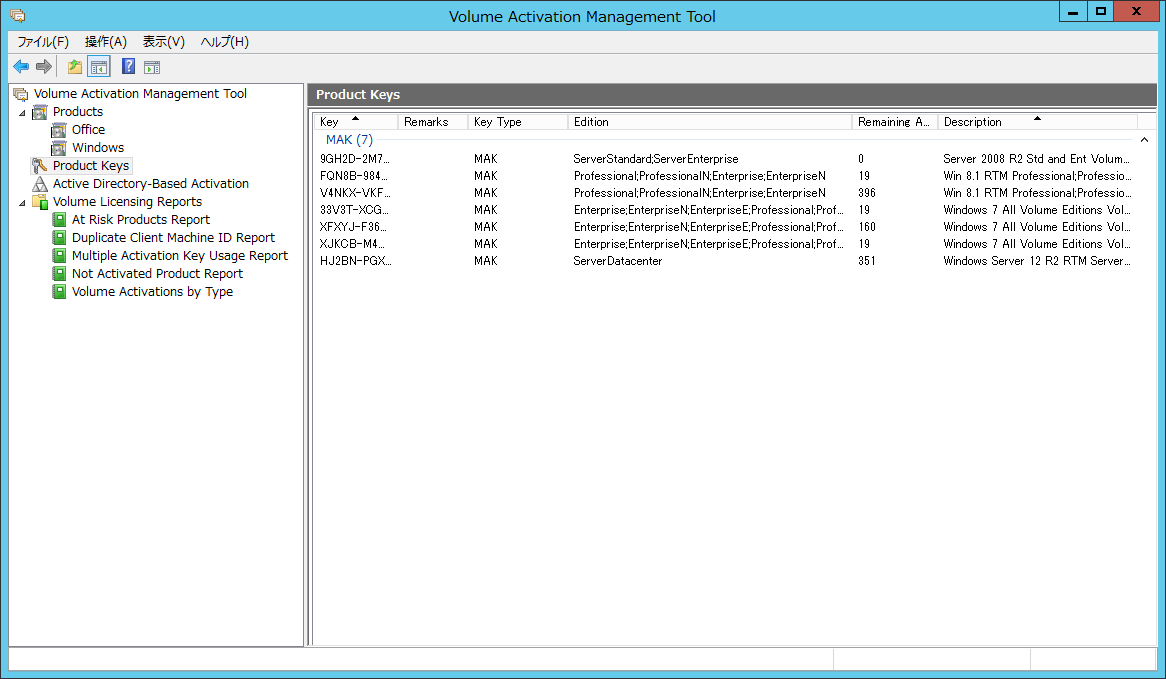Viewport: 1166px width, 679px height.
Task: Click the Windows Server 12 R2 RTM description
Action: (x=1037, y=262)
